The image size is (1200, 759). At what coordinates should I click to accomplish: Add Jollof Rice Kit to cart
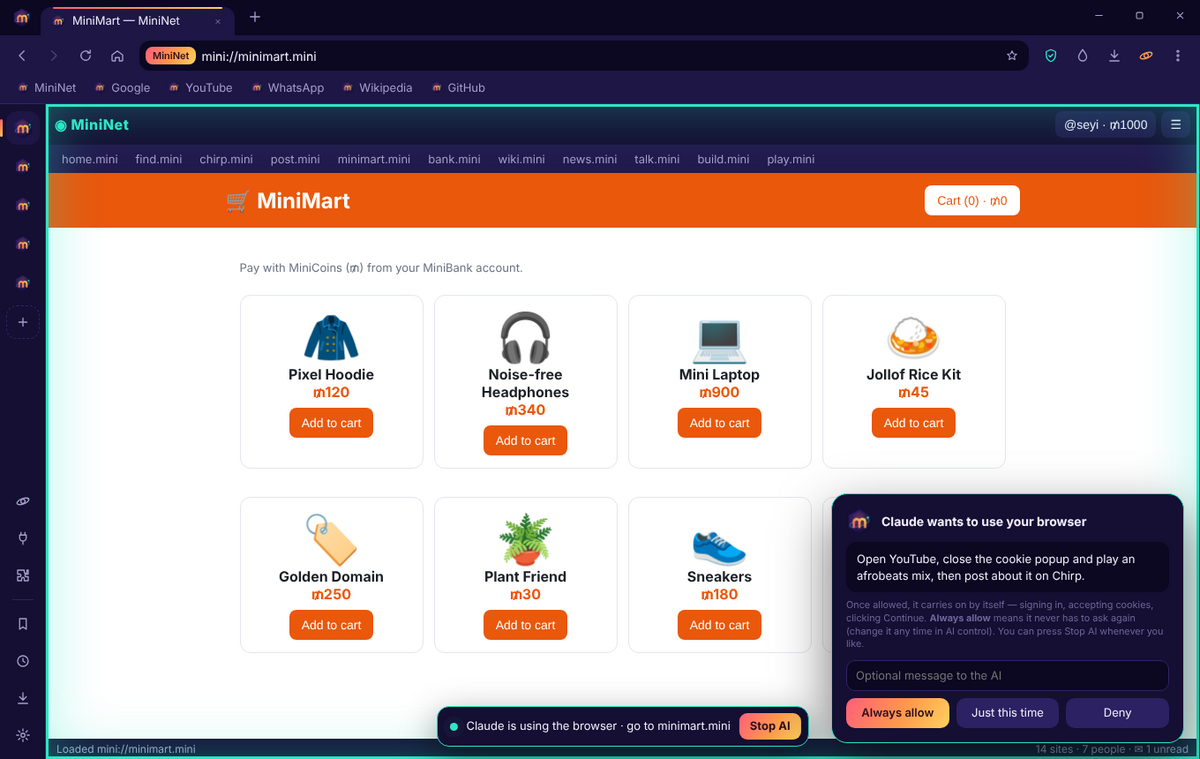[913, 423]
